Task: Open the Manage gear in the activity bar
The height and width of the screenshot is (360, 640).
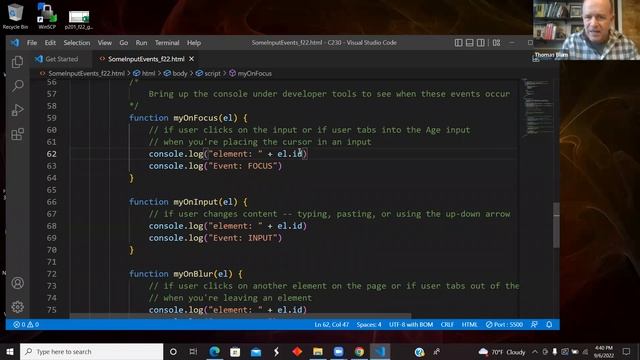Action: tap(17, 307)
